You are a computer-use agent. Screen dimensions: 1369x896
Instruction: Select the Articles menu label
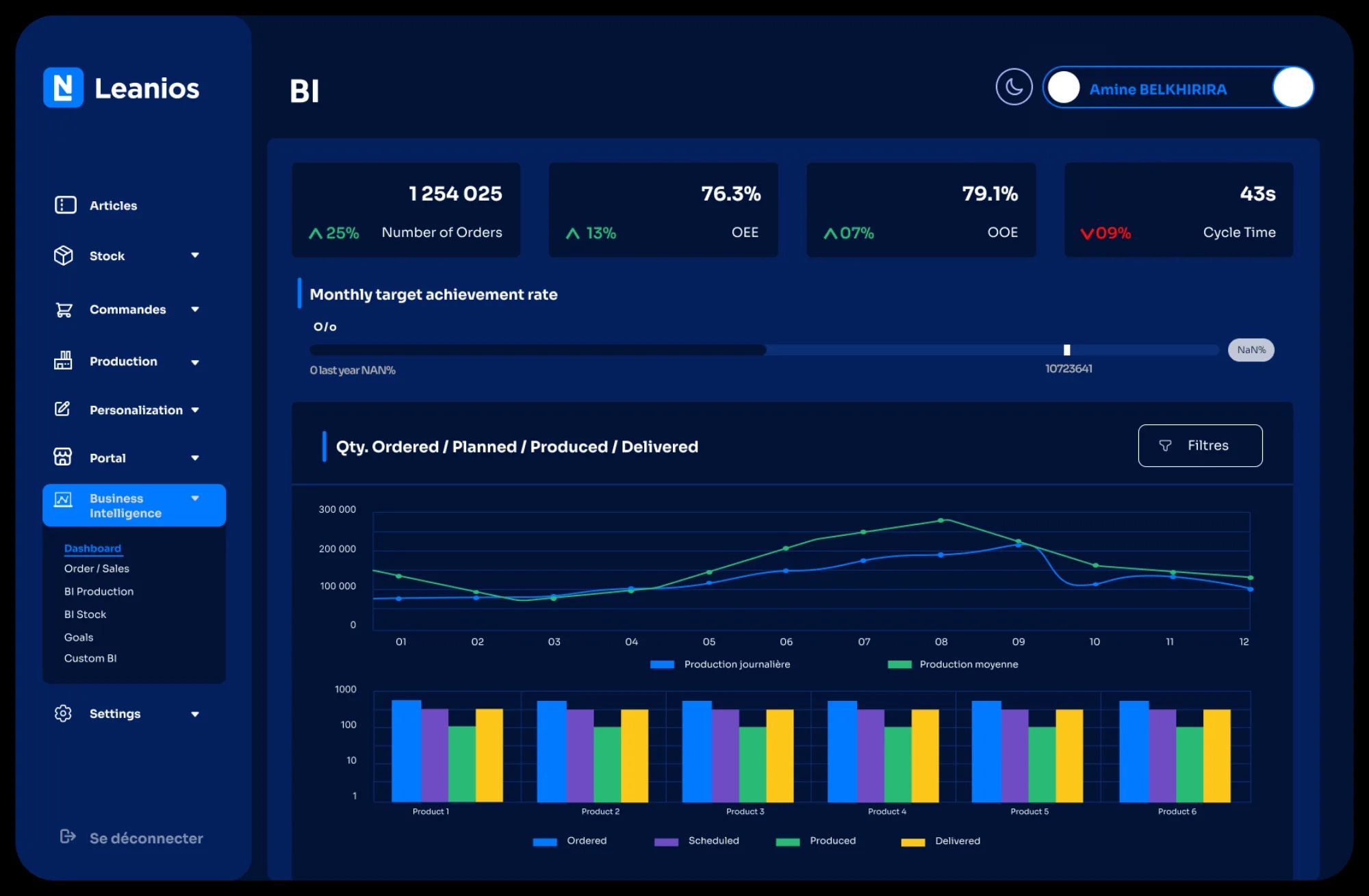tap(113, 205)
